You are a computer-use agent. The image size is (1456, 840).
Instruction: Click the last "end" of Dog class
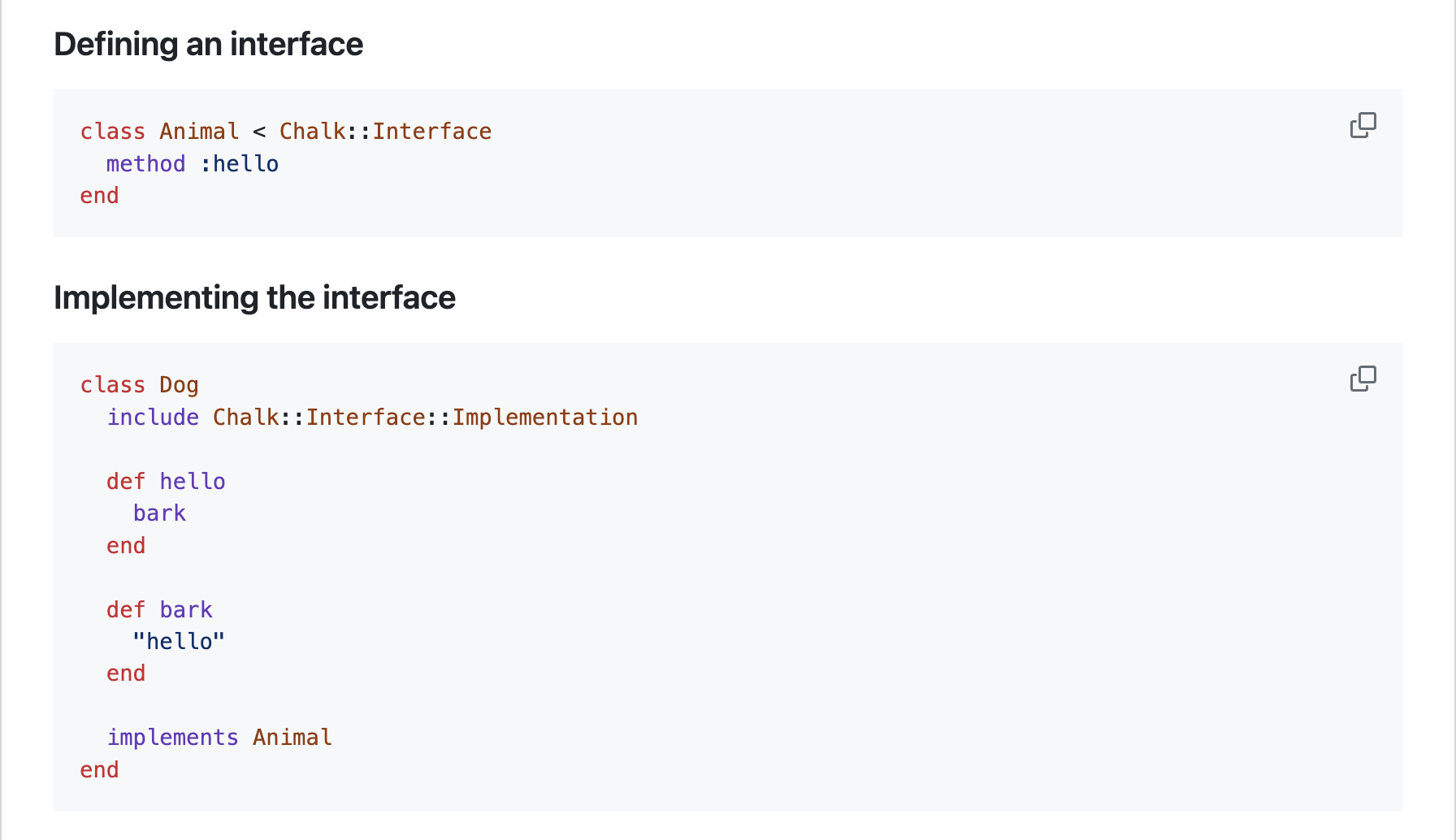tap(99, 770)
